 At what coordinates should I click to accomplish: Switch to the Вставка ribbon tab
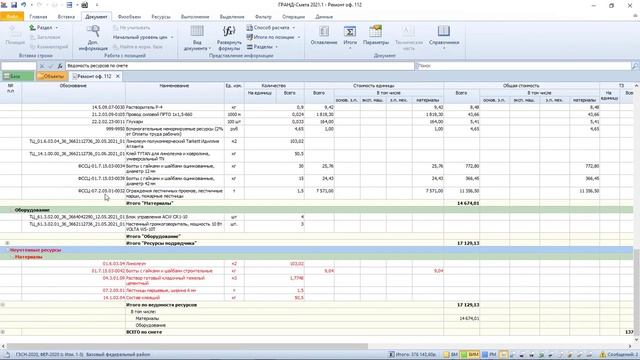[66, 17]
